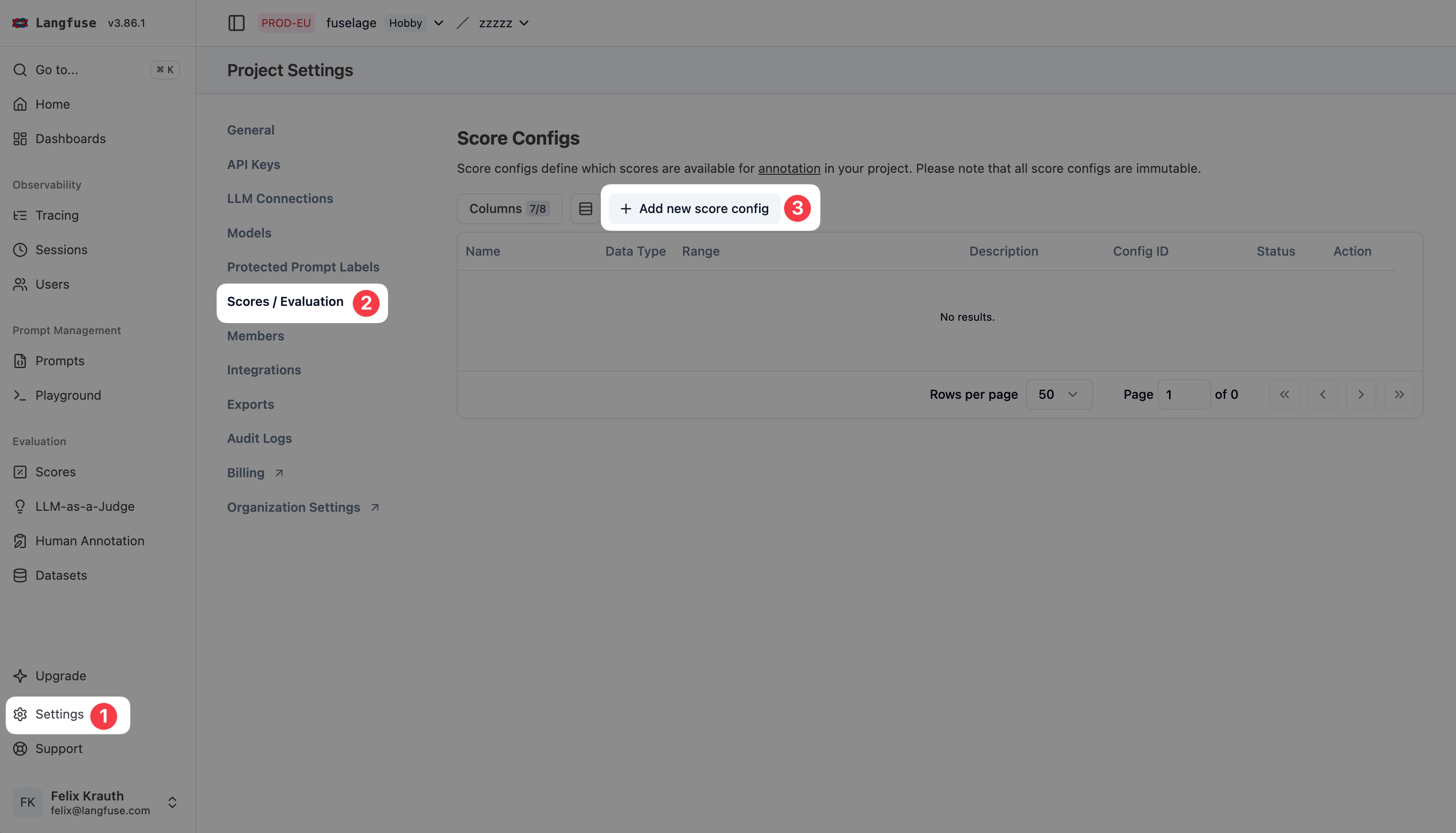
Task: Open Datasets in the sidebar
Action: [x=61, y=575]
